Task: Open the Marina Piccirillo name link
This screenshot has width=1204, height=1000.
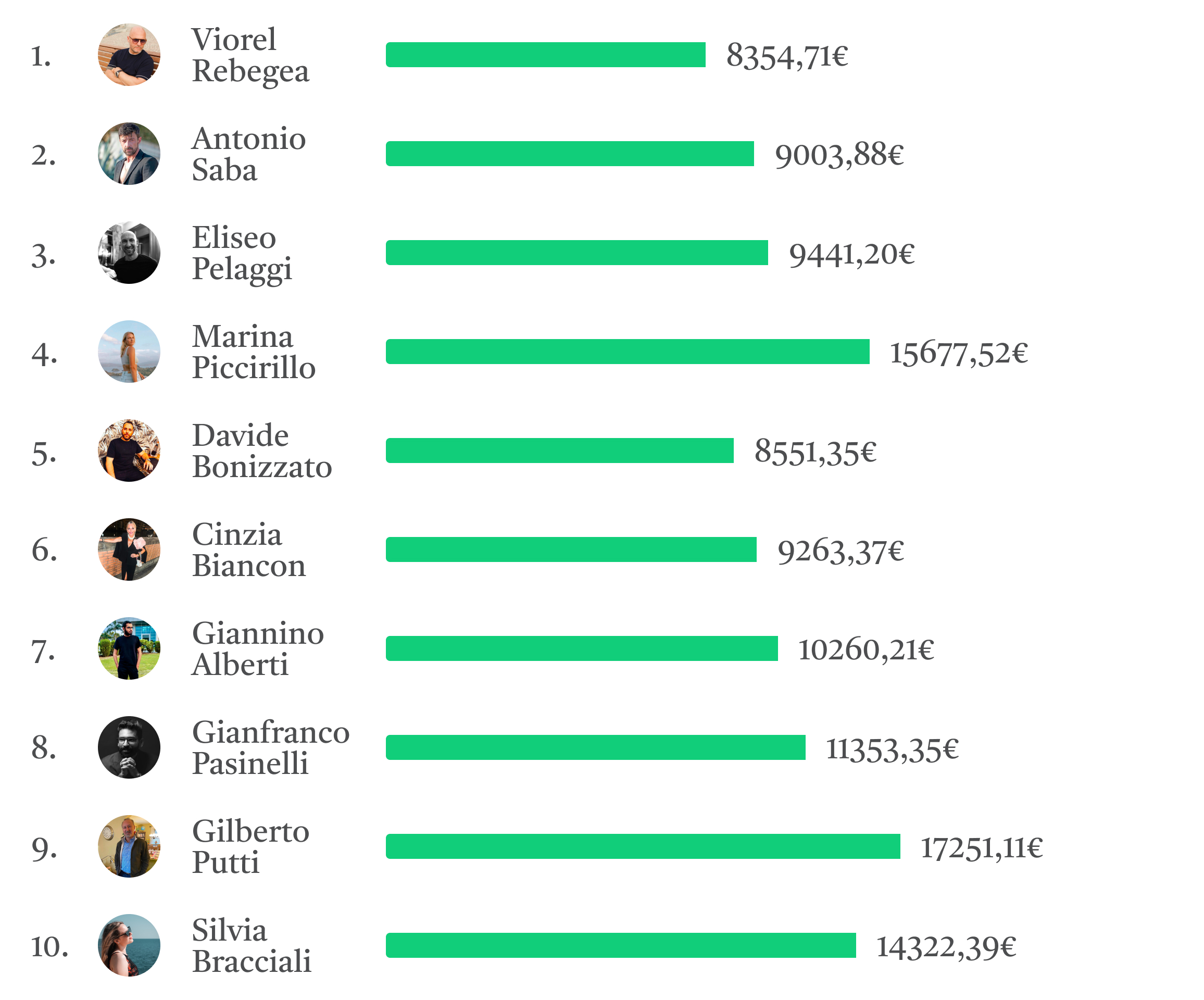Action: pos(254,352)
